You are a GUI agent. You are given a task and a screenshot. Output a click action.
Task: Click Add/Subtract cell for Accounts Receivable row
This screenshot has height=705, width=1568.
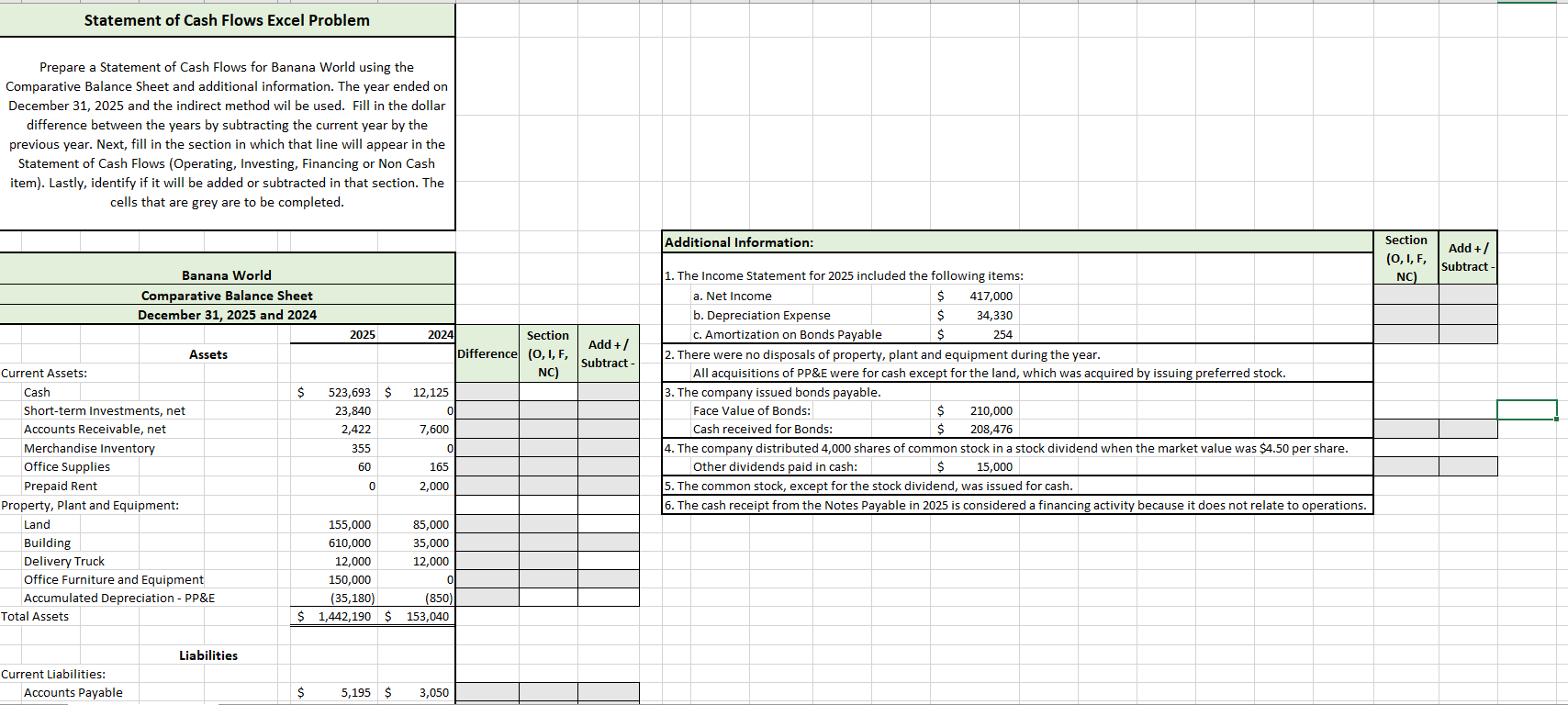pos(609,429)
